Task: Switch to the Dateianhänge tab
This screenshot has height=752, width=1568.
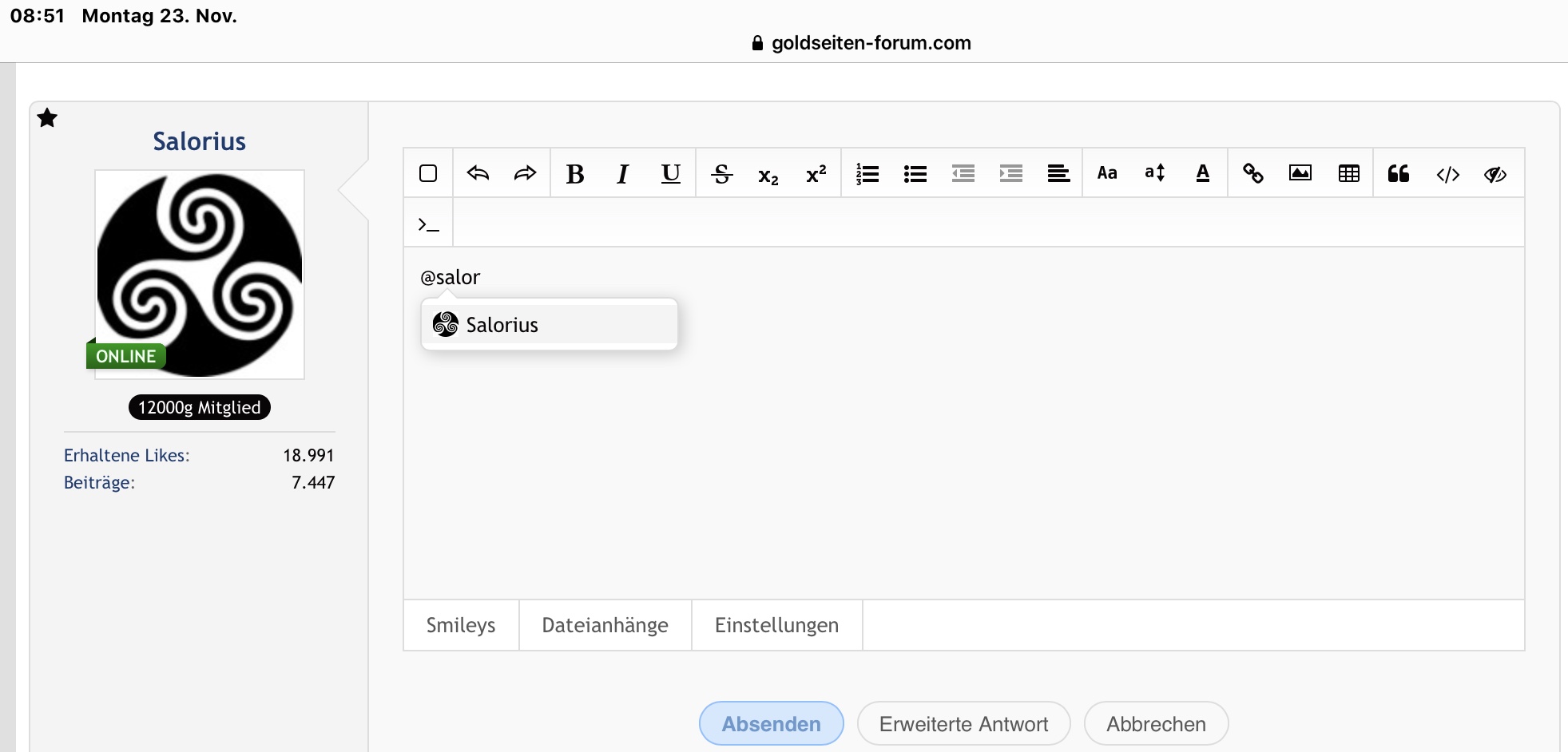Action: (605, 625)
